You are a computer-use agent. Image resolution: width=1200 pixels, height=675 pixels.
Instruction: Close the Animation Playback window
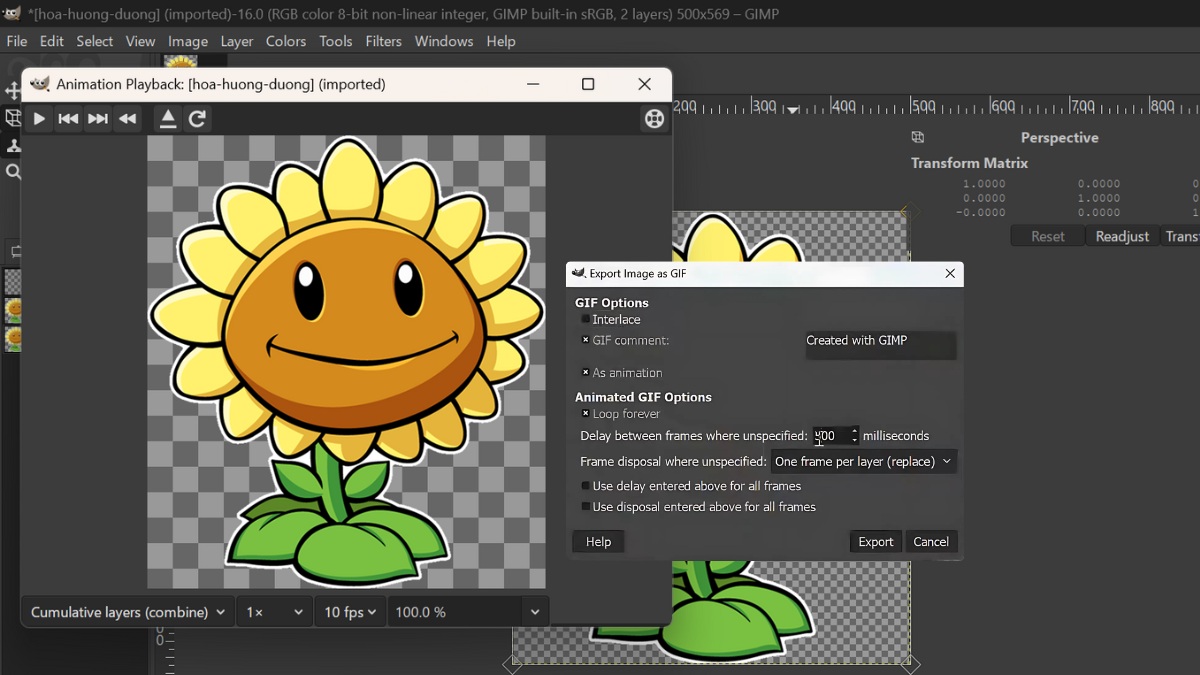(645, 85)
